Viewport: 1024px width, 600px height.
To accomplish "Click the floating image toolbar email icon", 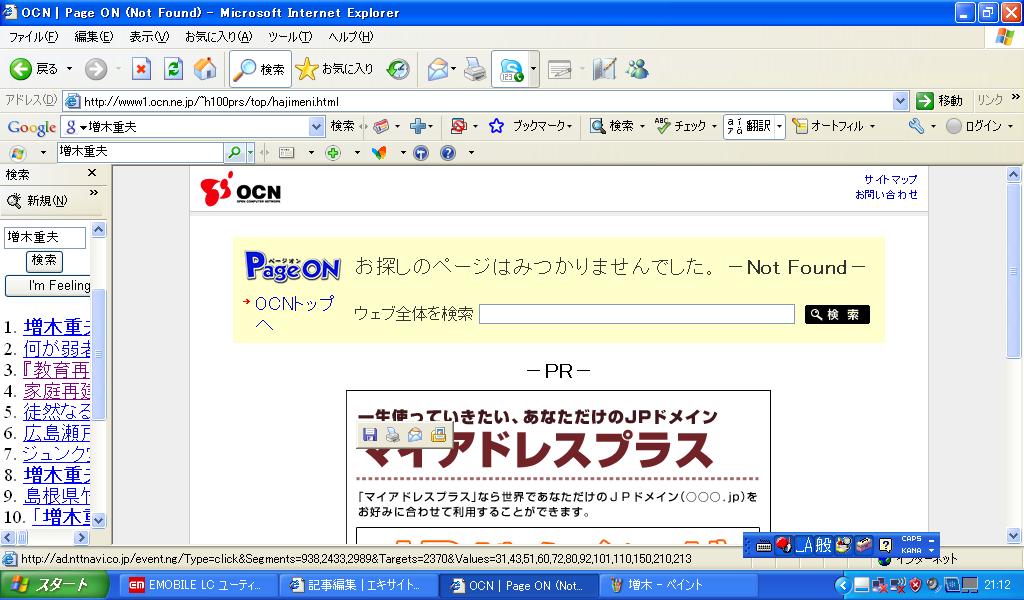I will 415,435.
